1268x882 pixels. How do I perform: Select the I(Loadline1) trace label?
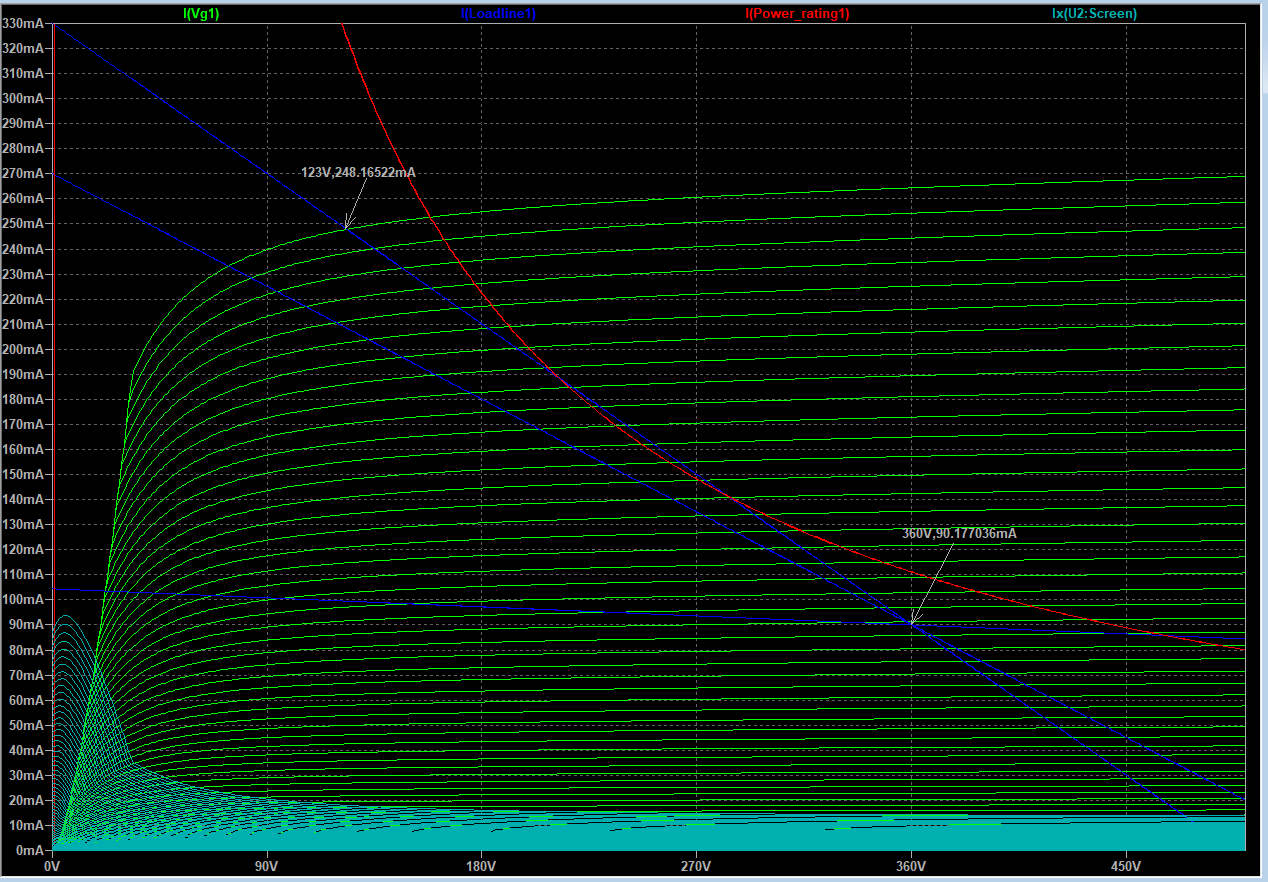click(x=498, y=14)
